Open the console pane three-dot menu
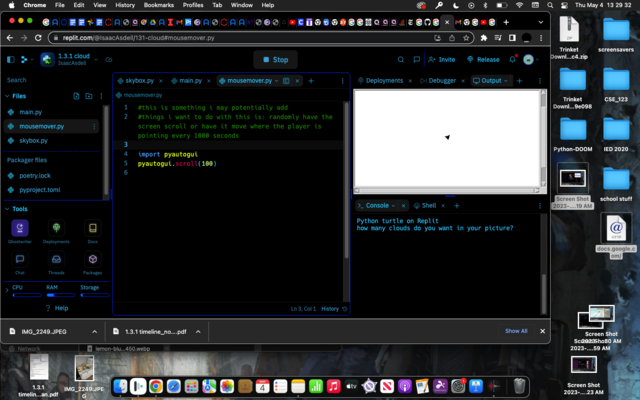 (540, 206)
